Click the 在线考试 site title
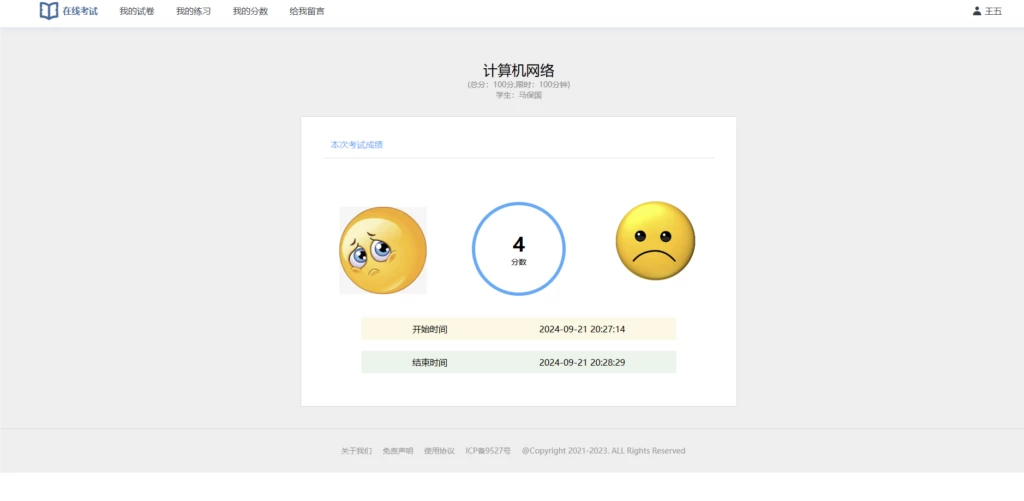 click(80, 11)
